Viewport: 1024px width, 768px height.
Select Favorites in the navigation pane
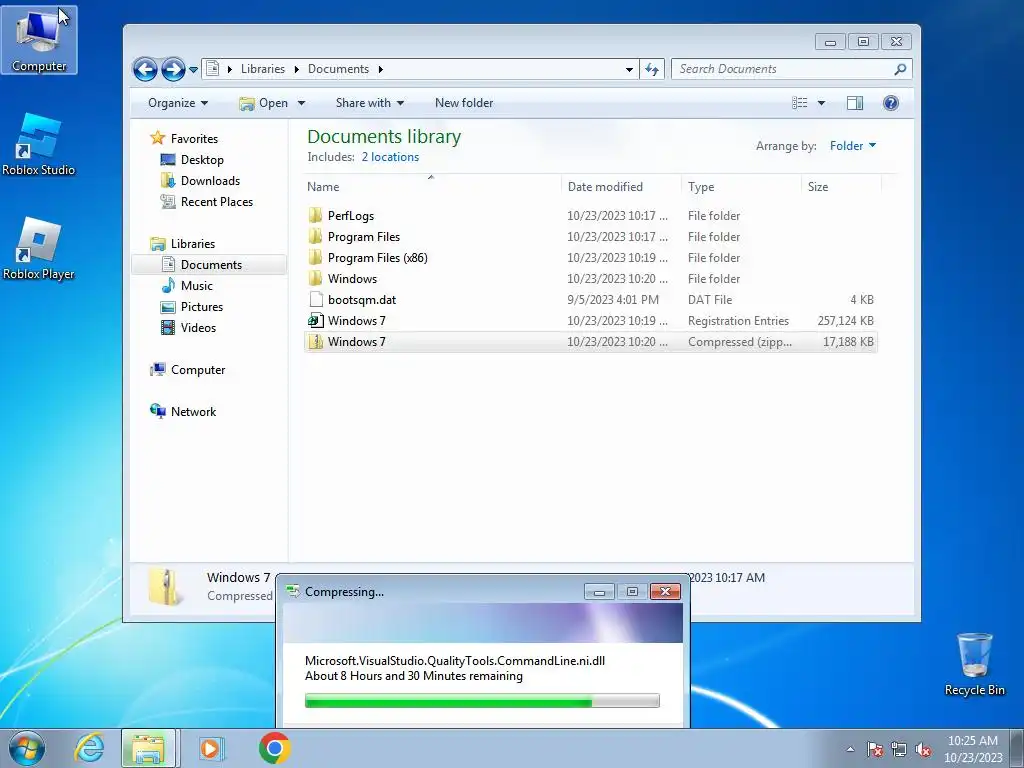[x=194, y=138]
